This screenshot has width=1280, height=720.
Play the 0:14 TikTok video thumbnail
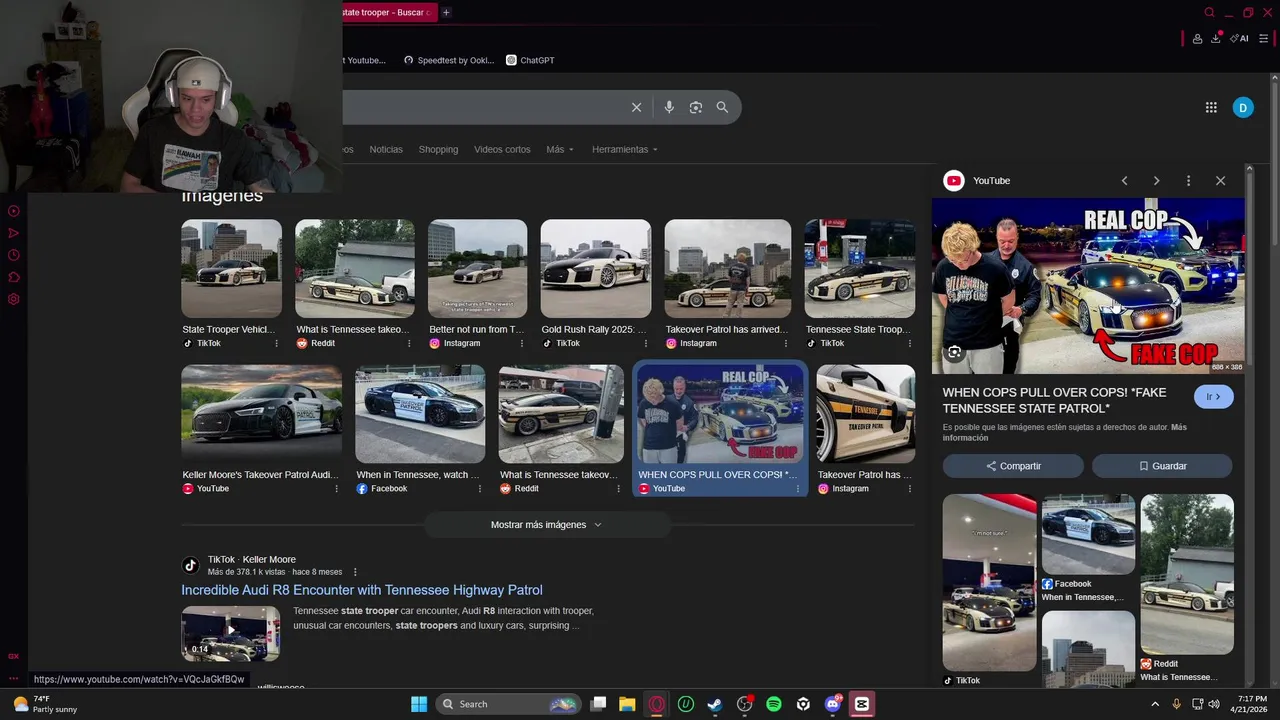point(231,633)
